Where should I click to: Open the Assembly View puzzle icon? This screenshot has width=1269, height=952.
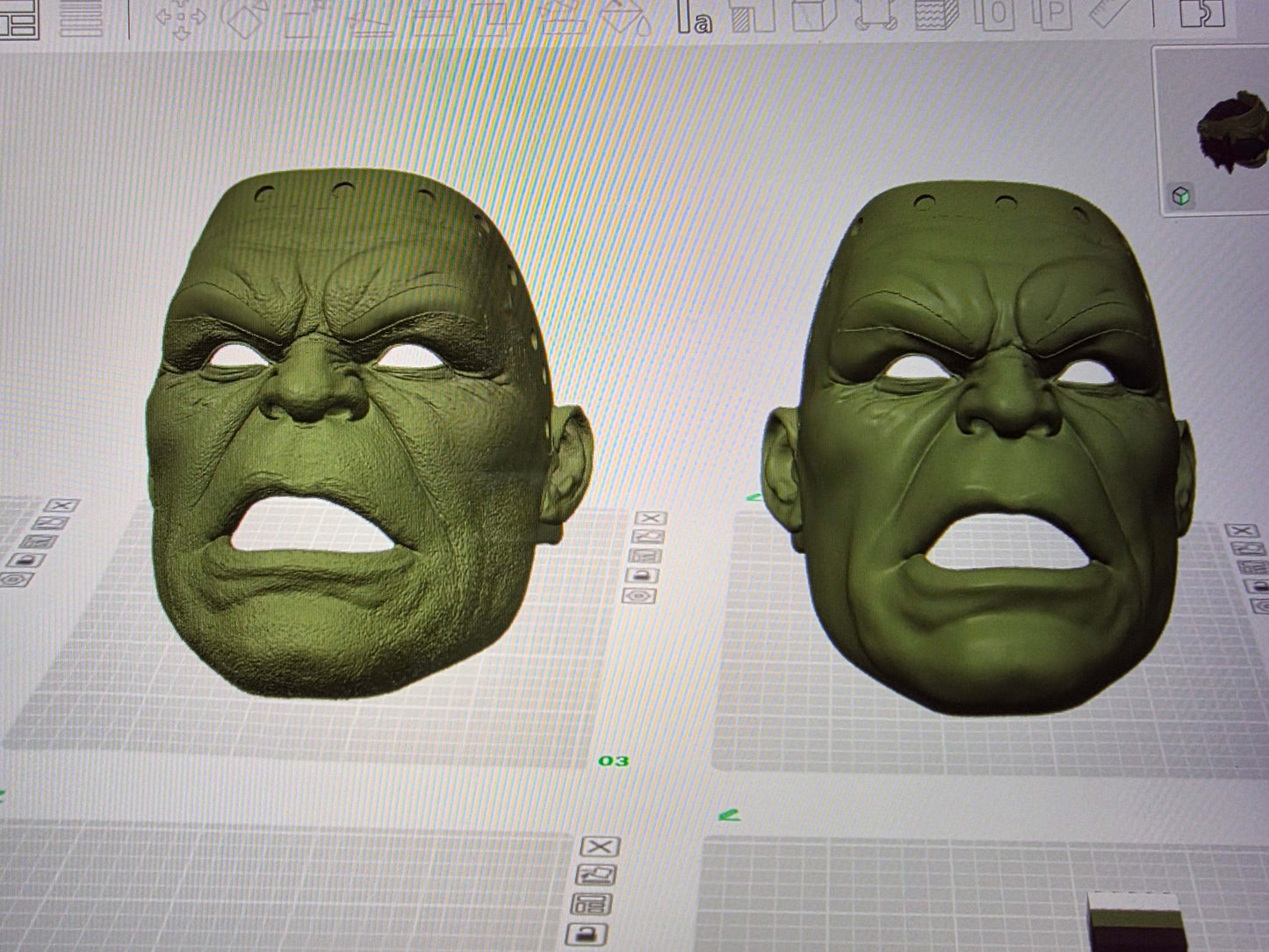pyautogui.click(x=1201, y=13)
